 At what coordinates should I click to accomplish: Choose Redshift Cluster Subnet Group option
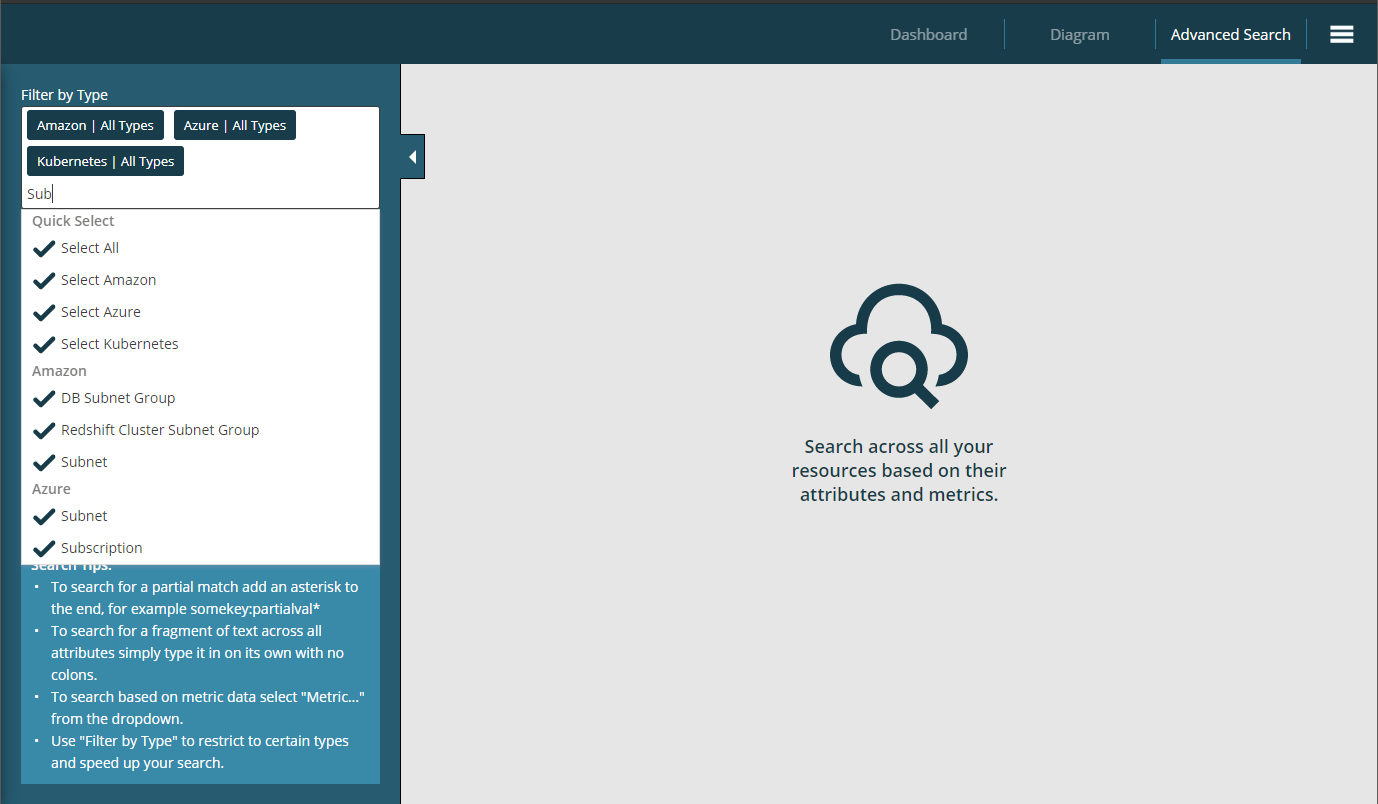point(160,430)
